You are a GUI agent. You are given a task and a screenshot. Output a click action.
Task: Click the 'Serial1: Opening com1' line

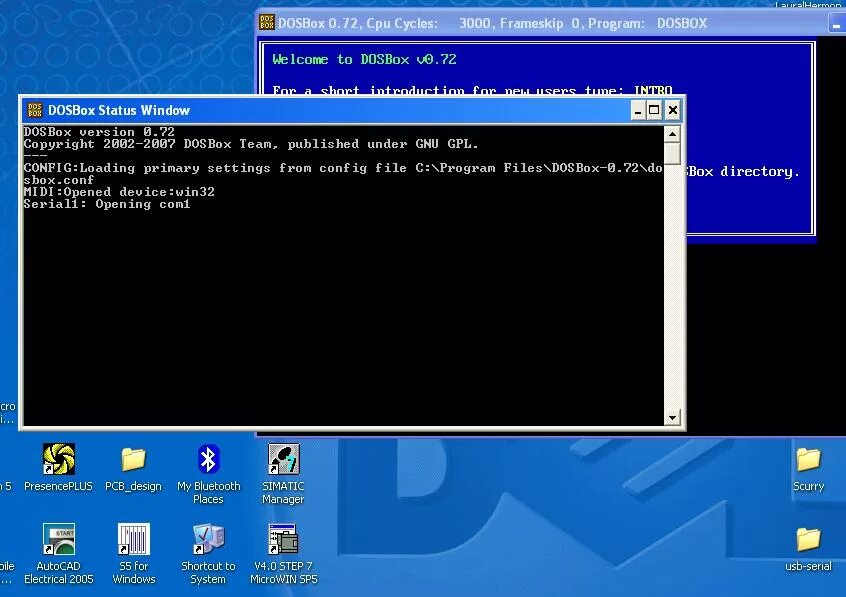107,204
